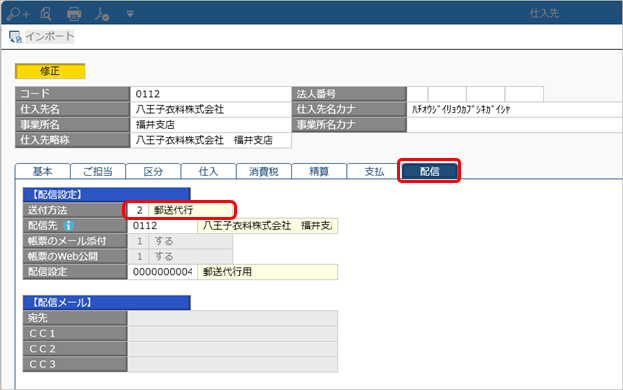623x390 pixels.
Task: Click the import icon
Action: (x=15, y=37)
